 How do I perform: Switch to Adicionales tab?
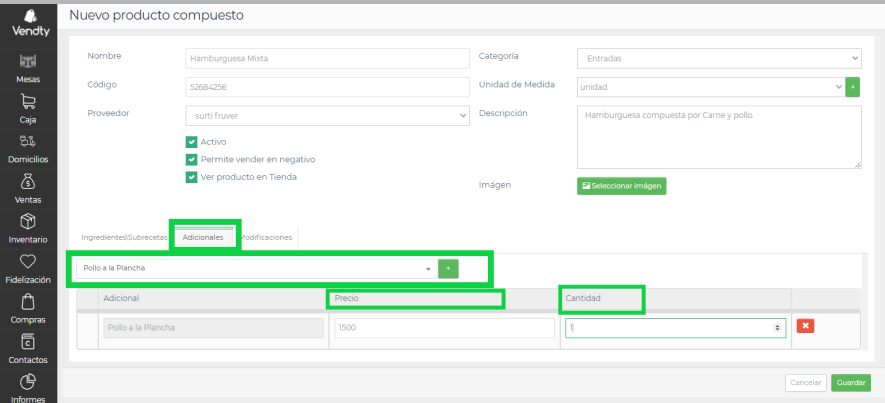(203, 238)
